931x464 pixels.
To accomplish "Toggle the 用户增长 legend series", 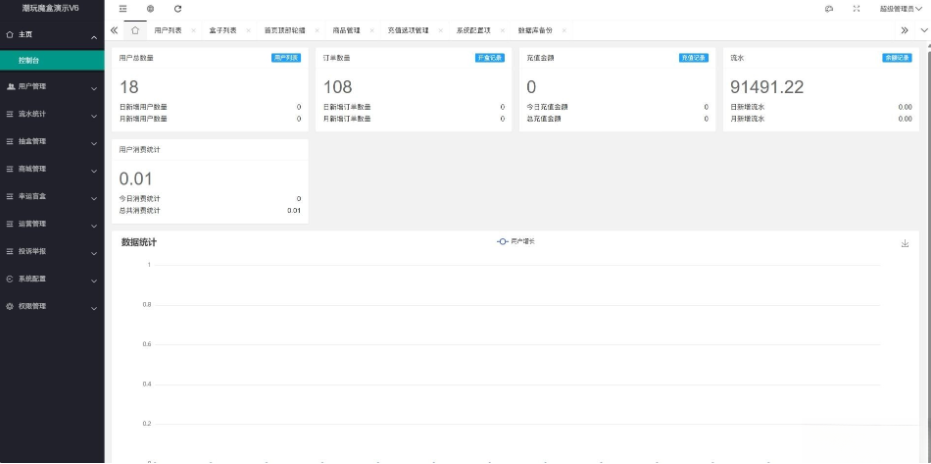I will coord(516,241).
